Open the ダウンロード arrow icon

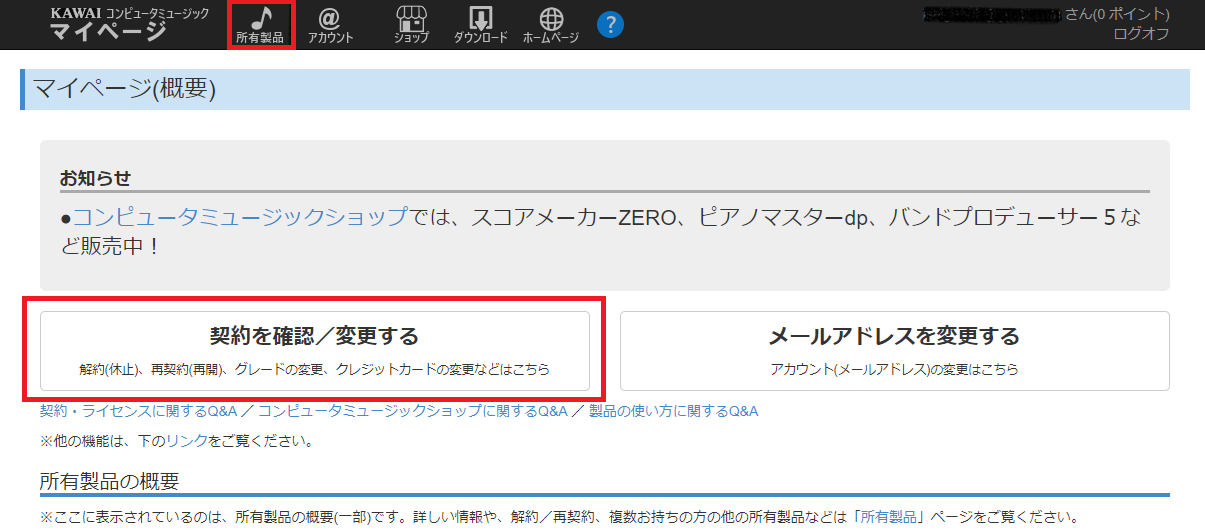tap(480, 25)
